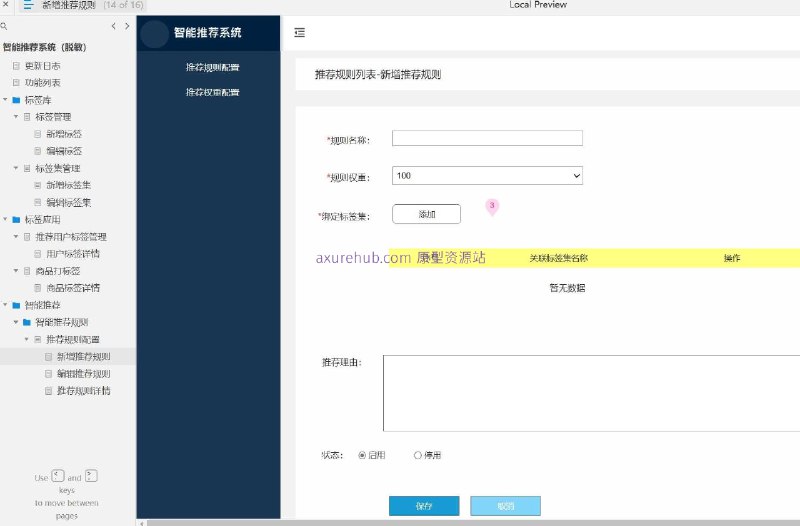Toggle the pages list icon in top bar
800x526 pixels.
pos(28,5)
